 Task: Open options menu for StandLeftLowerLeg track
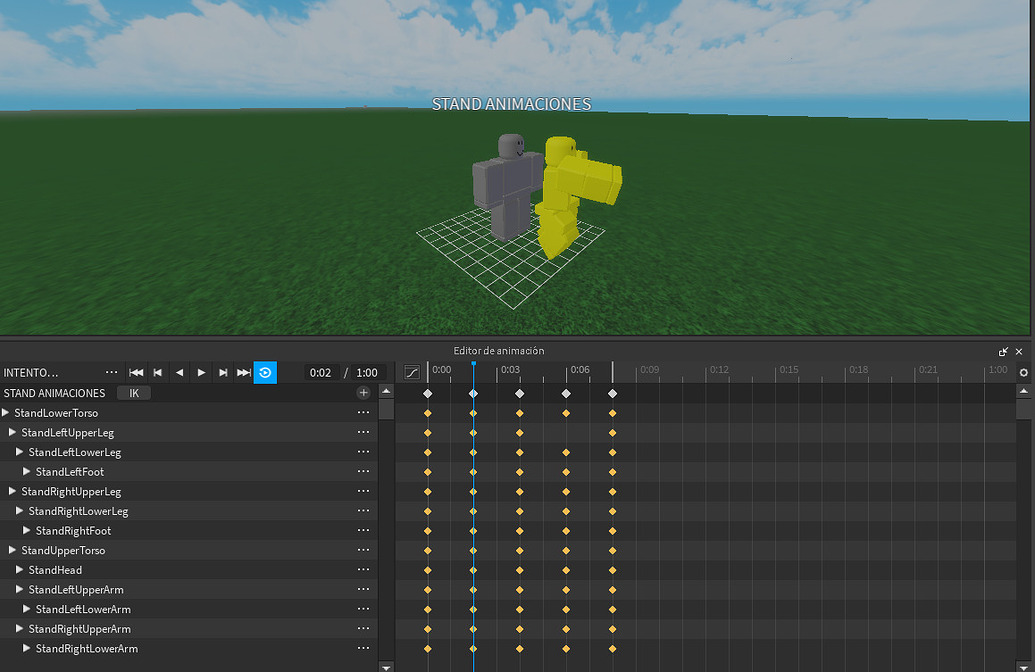click(363, 452)
